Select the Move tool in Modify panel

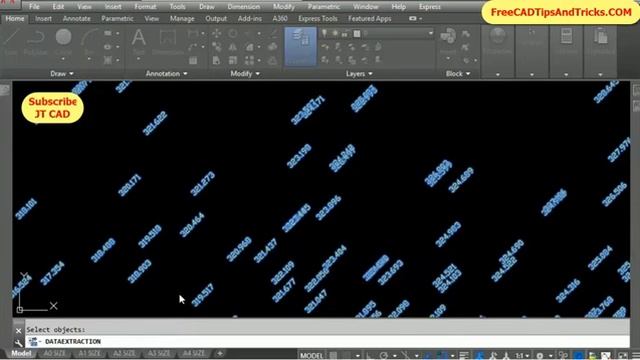click(x=216, y=33)
